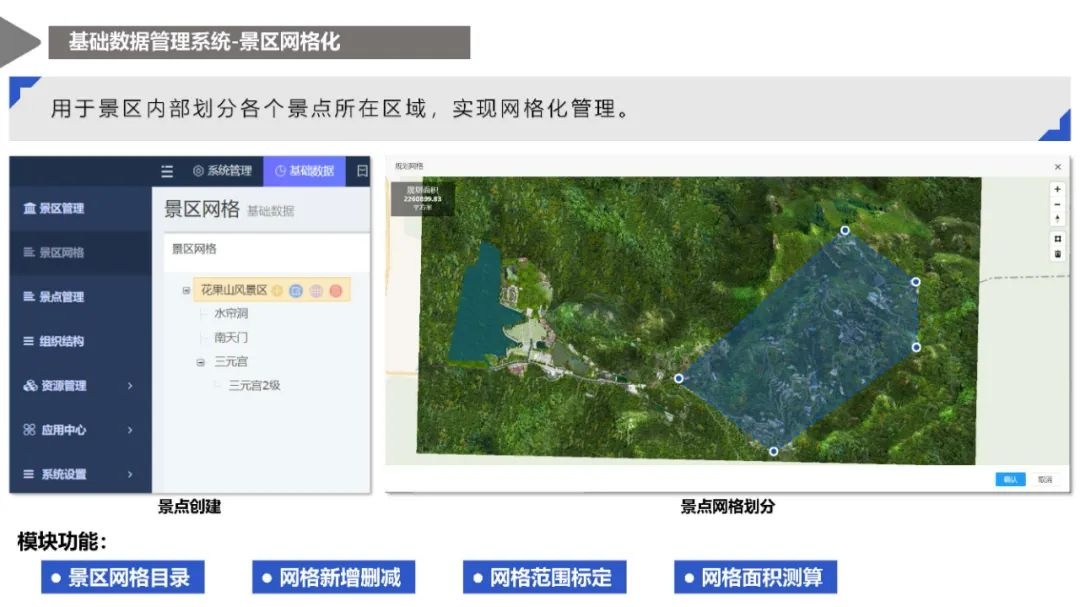Select 景区网格 sidebar item

[81, 252]
